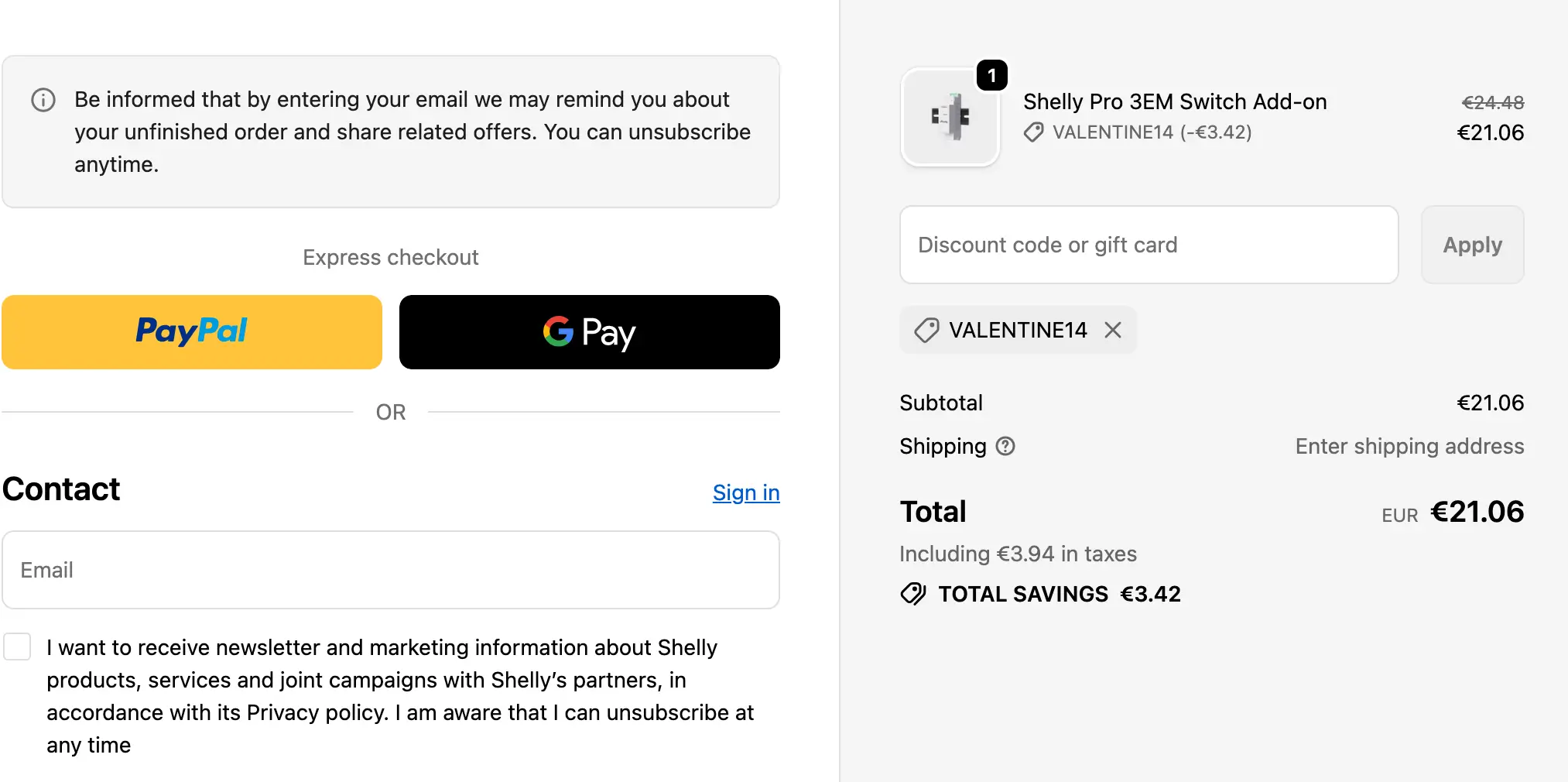Focus the Email input field

click(391, 570)
